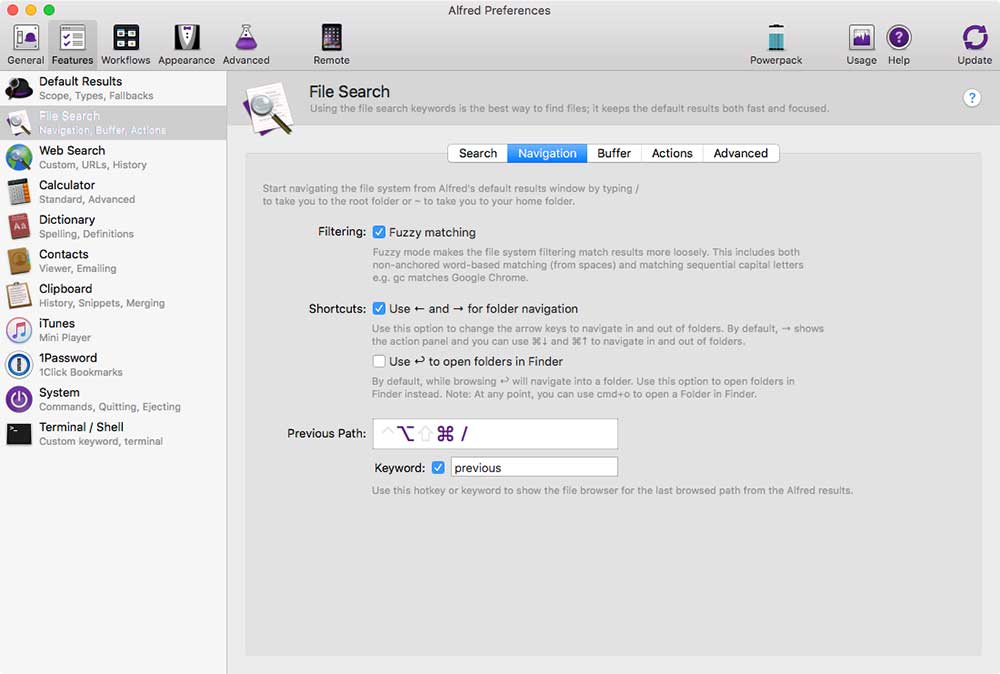
Task: Enable opening folders in Finder with return
Action: tap(379, 361)
